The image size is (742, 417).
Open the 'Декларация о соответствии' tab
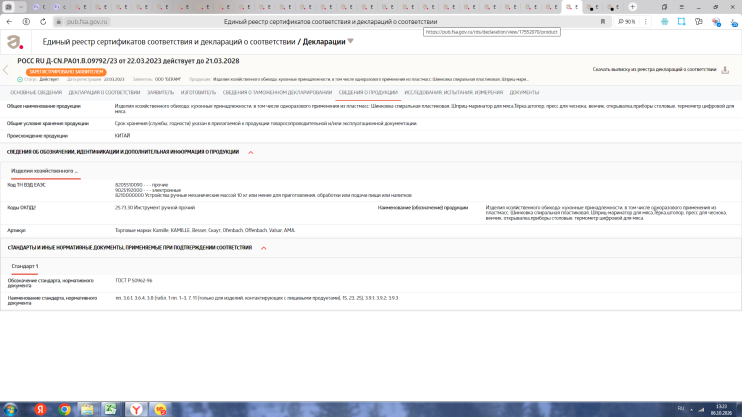[104, 93]
